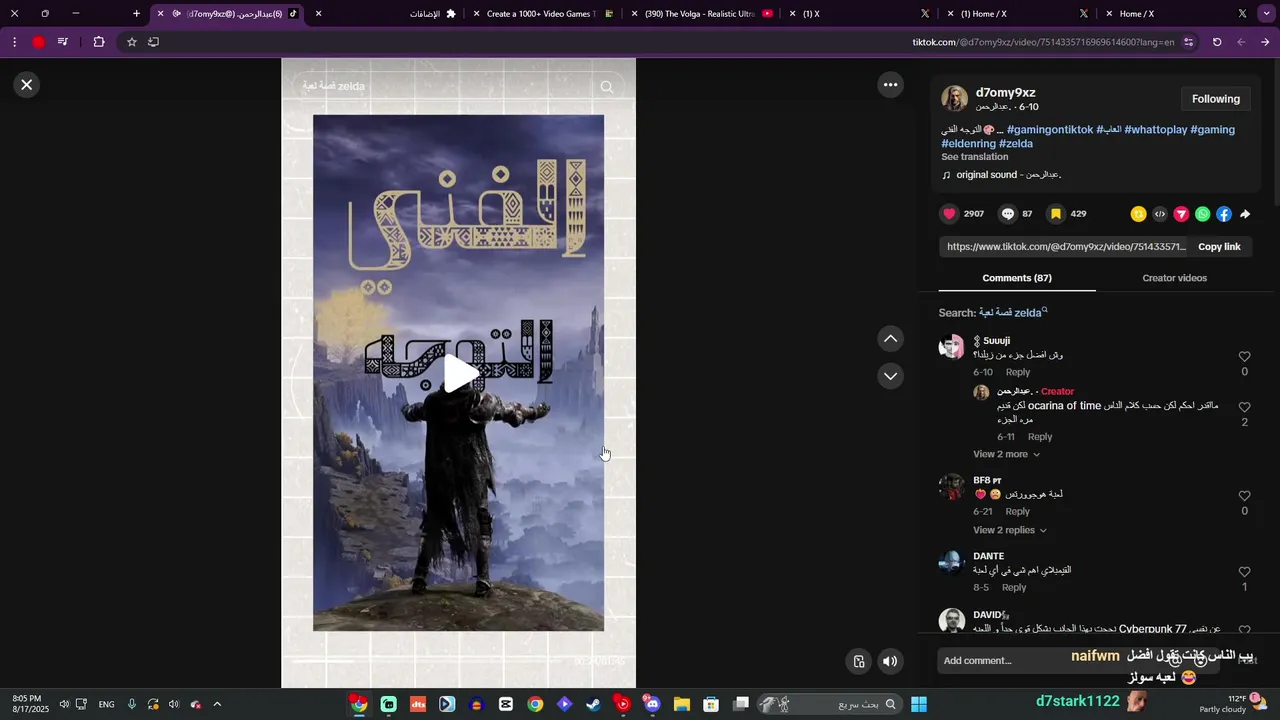Open the browser extensions puzzle icon
The width and height of the screenshot is (1280, 720).
pyautogui.click(x=99, y=42)
